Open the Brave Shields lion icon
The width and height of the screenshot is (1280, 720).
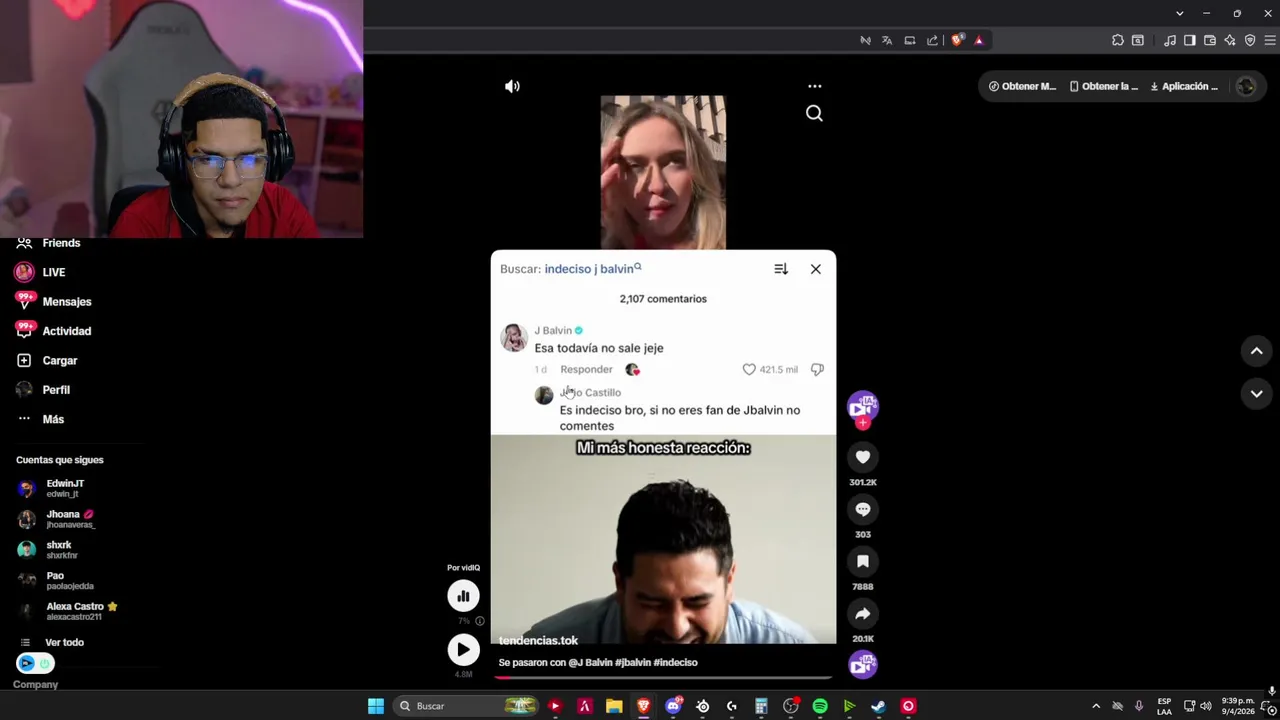957,40
